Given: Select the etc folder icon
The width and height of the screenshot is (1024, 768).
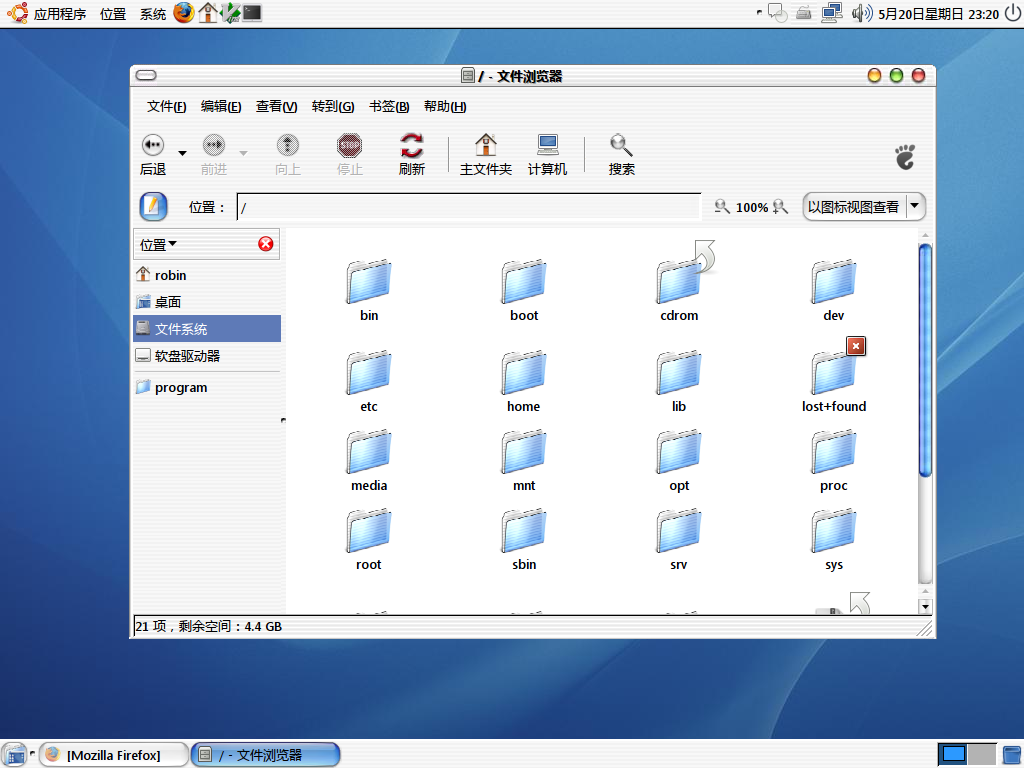Looking at the screenshot, I should (x=369, y=372).
